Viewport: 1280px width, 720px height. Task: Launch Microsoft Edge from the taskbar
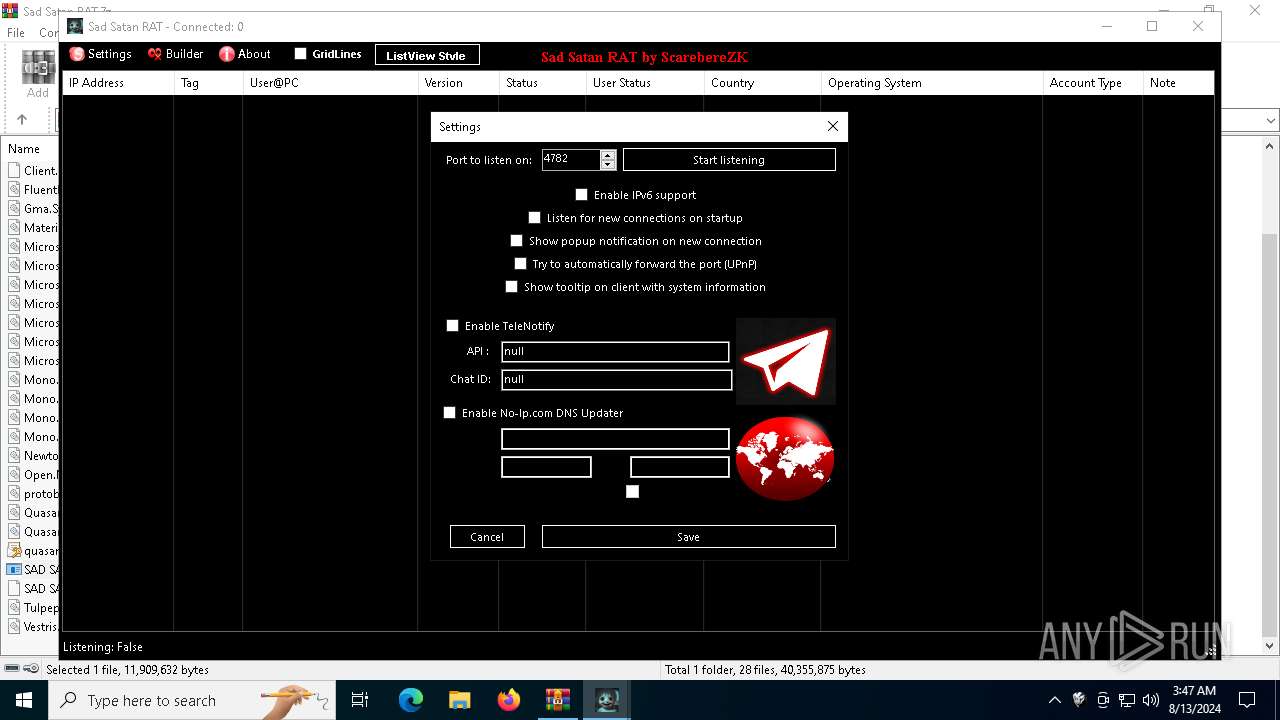[411, 700]
